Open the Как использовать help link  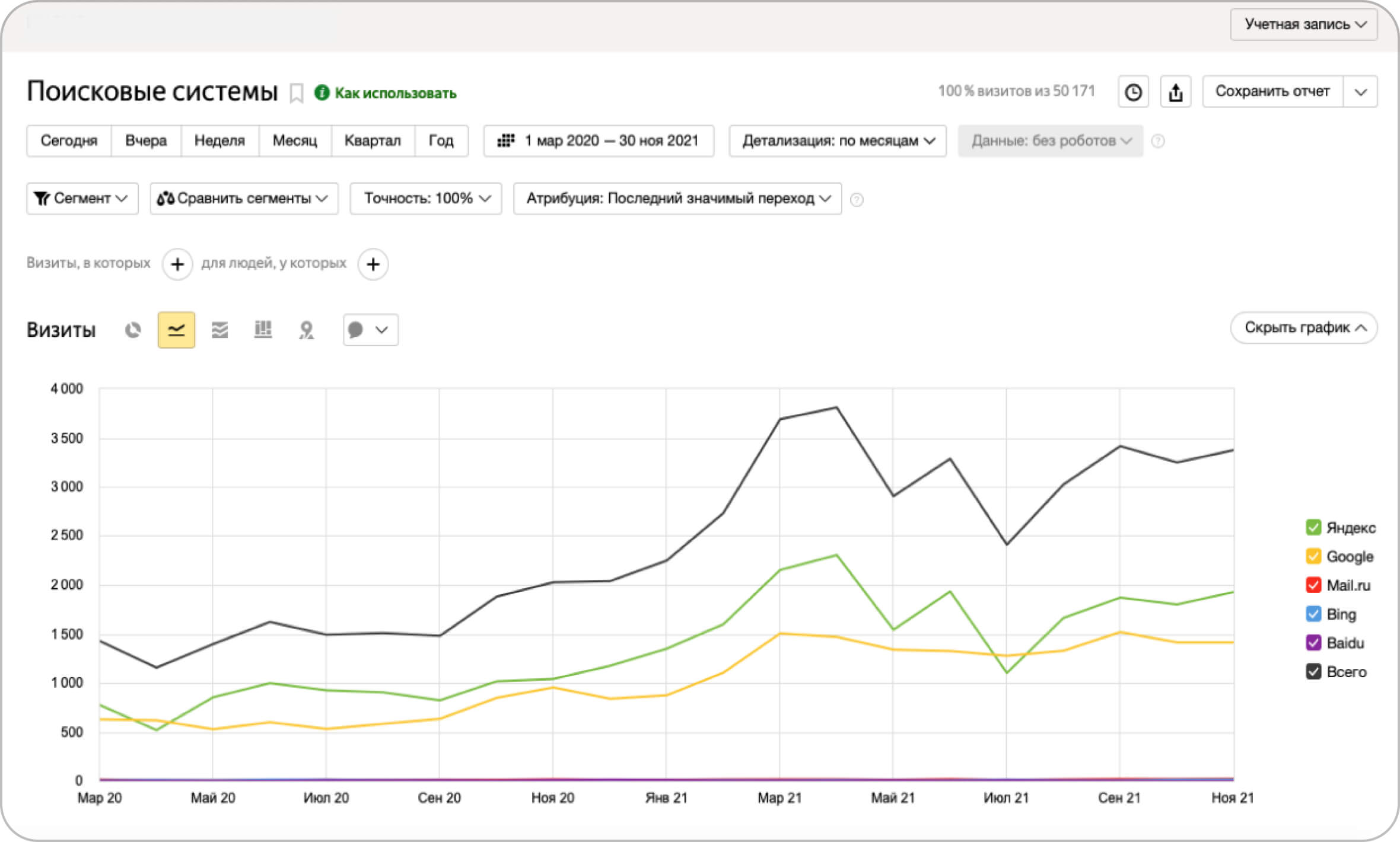tap(395, 93)
